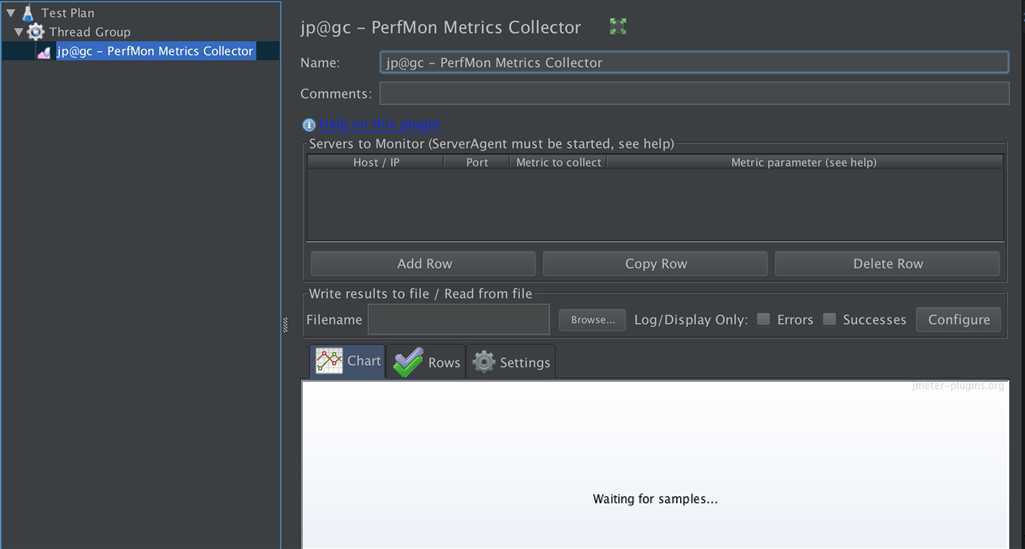Image resolution: width=1025 pixels, height=549 pixels.
Task: Click the Metric to collect column header
Action: [558, 162]
